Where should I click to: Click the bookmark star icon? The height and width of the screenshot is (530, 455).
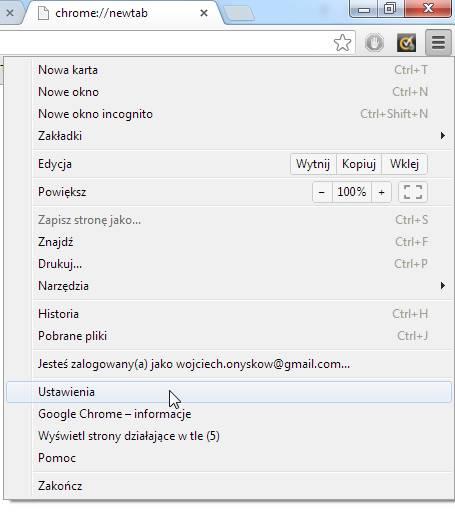(342, 43)
